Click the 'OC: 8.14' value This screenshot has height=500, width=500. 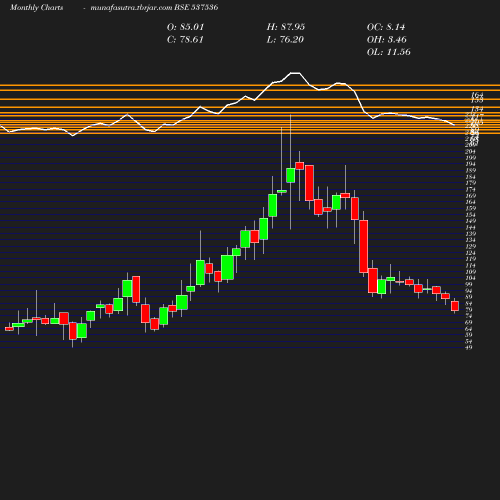coord(386,27)
